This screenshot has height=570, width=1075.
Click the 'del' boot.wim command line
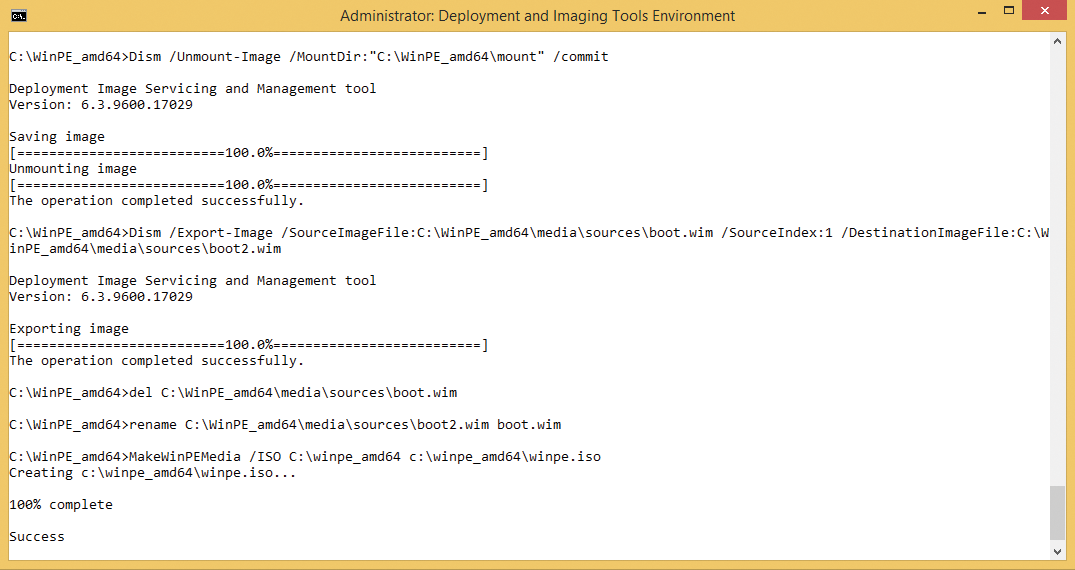pos(233,393)
